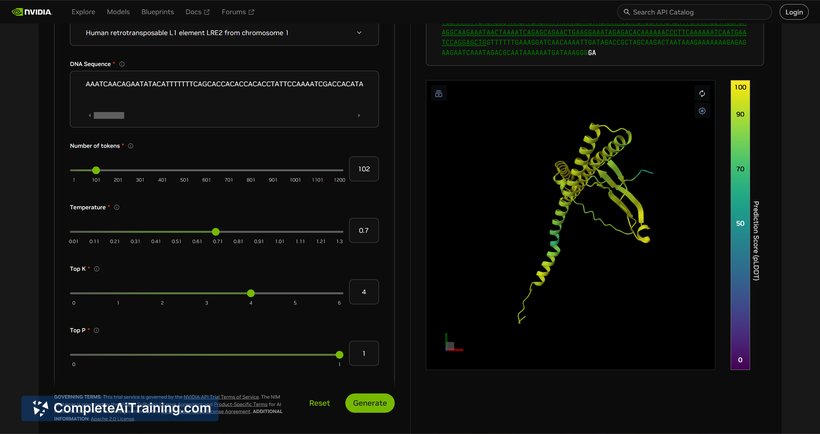Click the Temperature value box 0.7

pyautogui.click(x=363, y=231)
